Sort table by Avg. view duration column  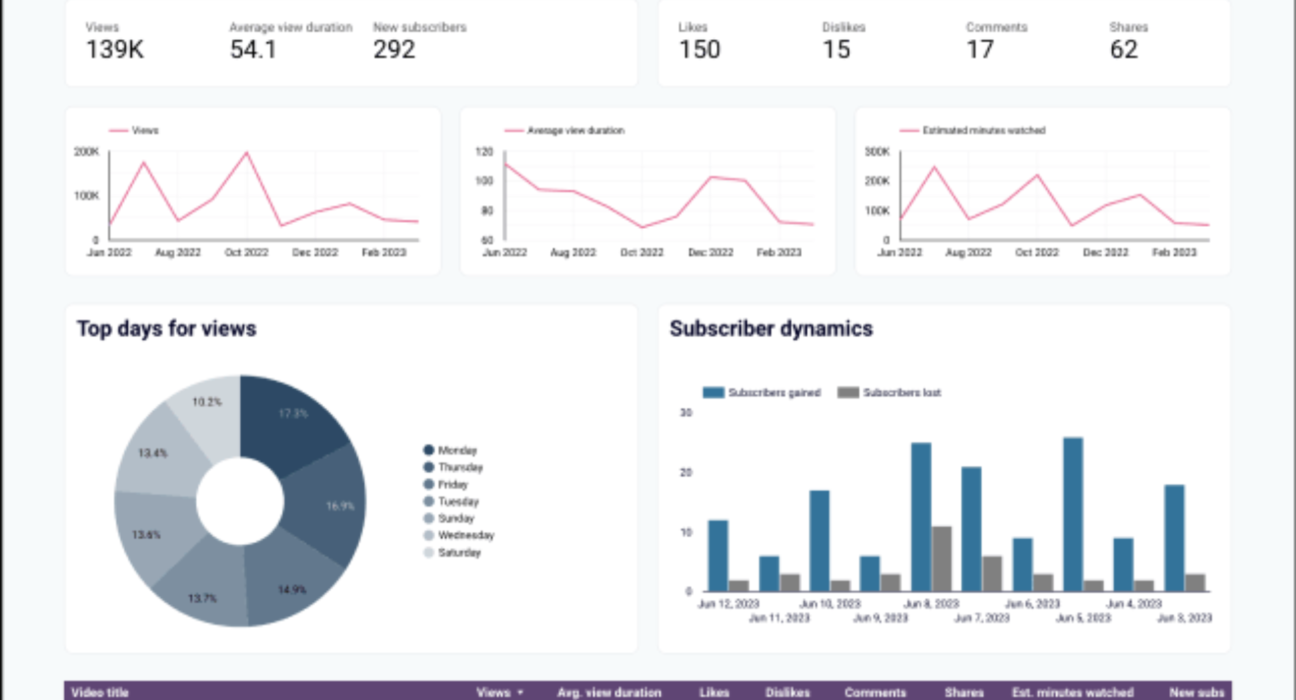pyautogui.click(x=609, y=692)
